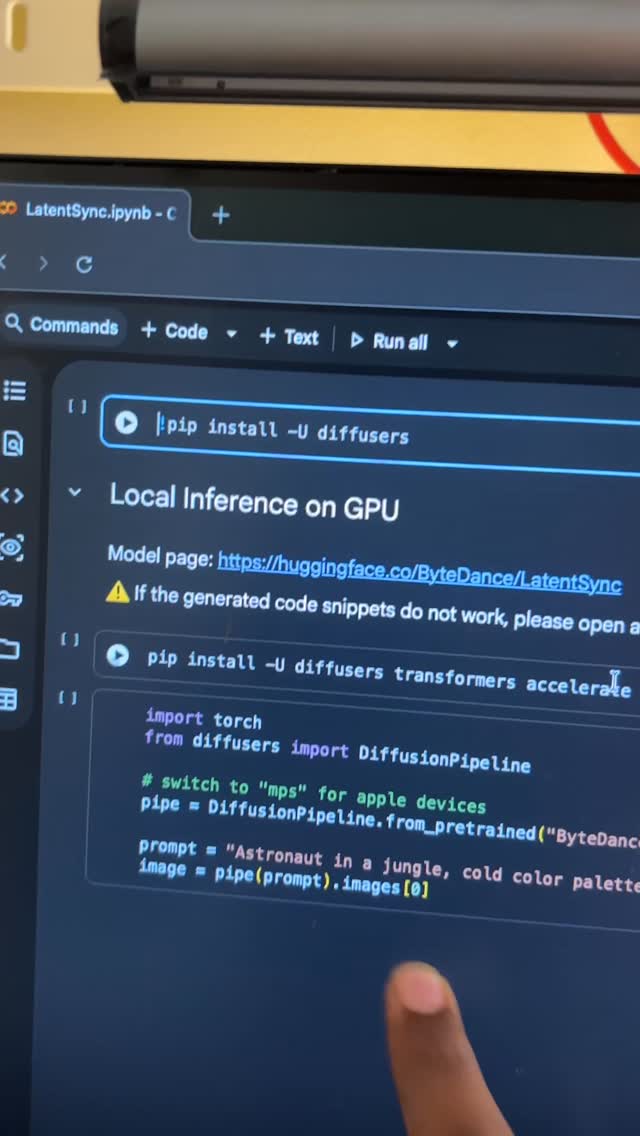
Task: Select the LatentSync.ipynb browser tab
Action: 91,211
